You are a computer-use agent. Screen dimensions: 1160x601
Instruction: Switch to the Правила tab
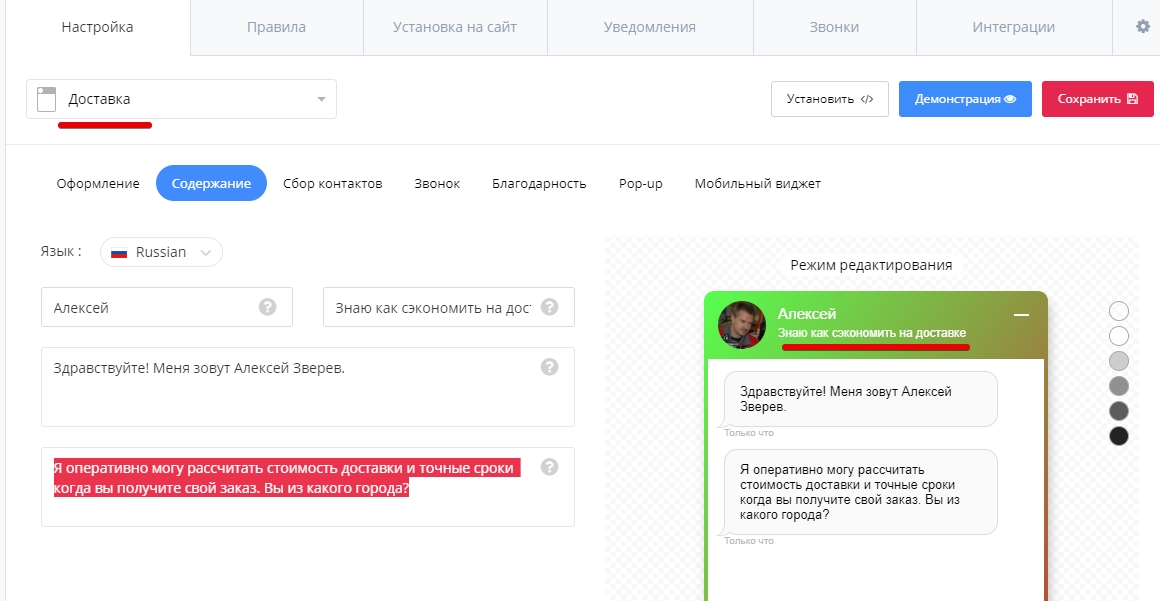click(x=276, y=27)
